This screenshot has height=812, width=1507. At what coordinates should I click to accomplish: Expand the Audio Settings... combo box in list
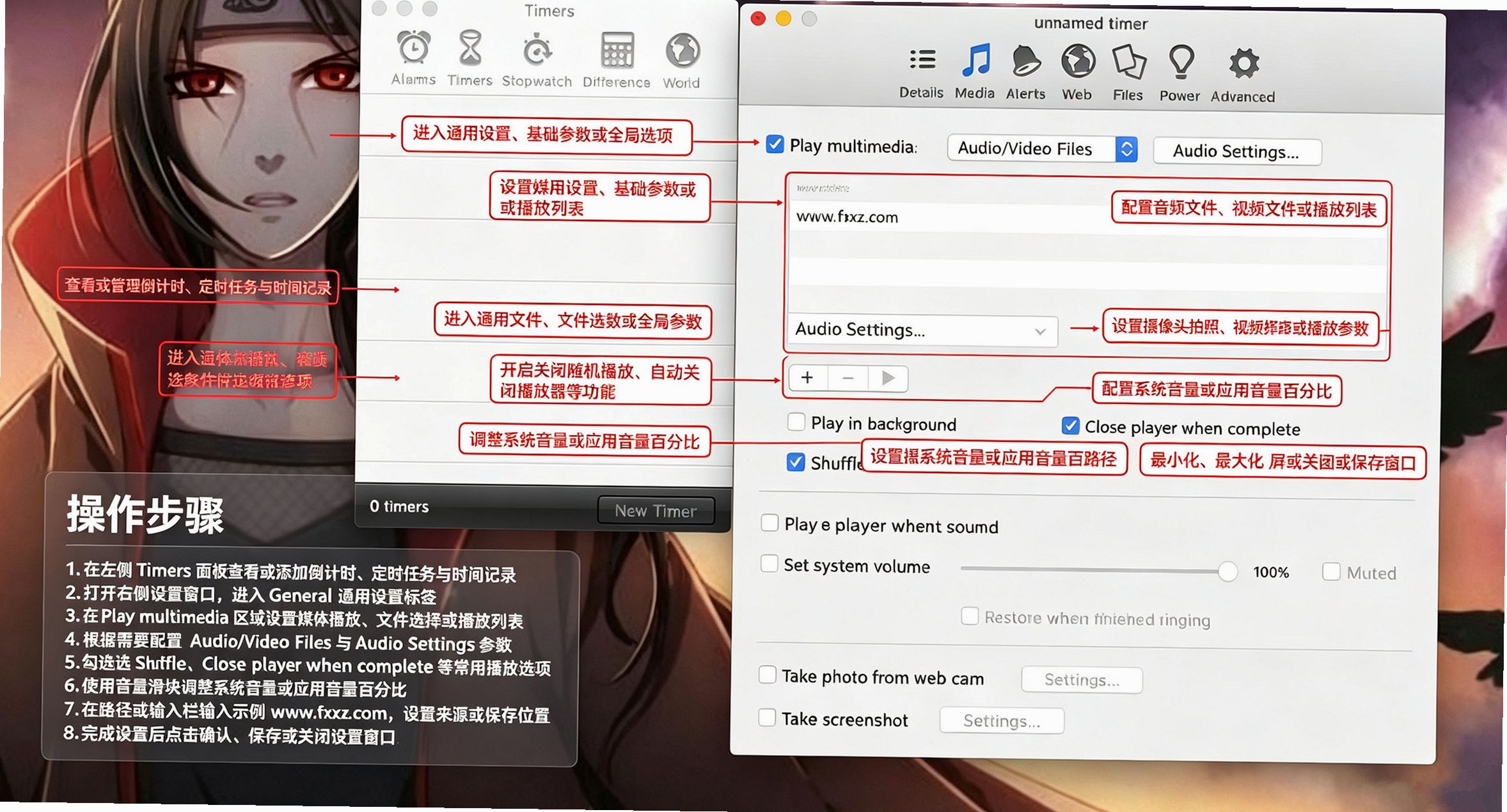(922, 330)
